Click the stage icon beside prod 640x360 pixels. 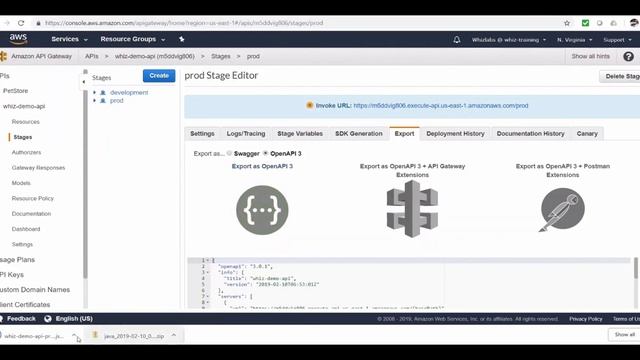(x=103, y=100)
